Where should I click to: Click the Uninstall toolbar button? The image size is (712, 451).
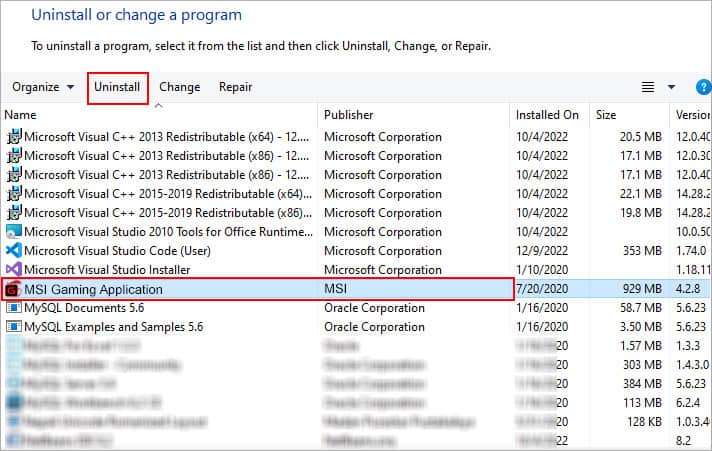tap(117, 87)
